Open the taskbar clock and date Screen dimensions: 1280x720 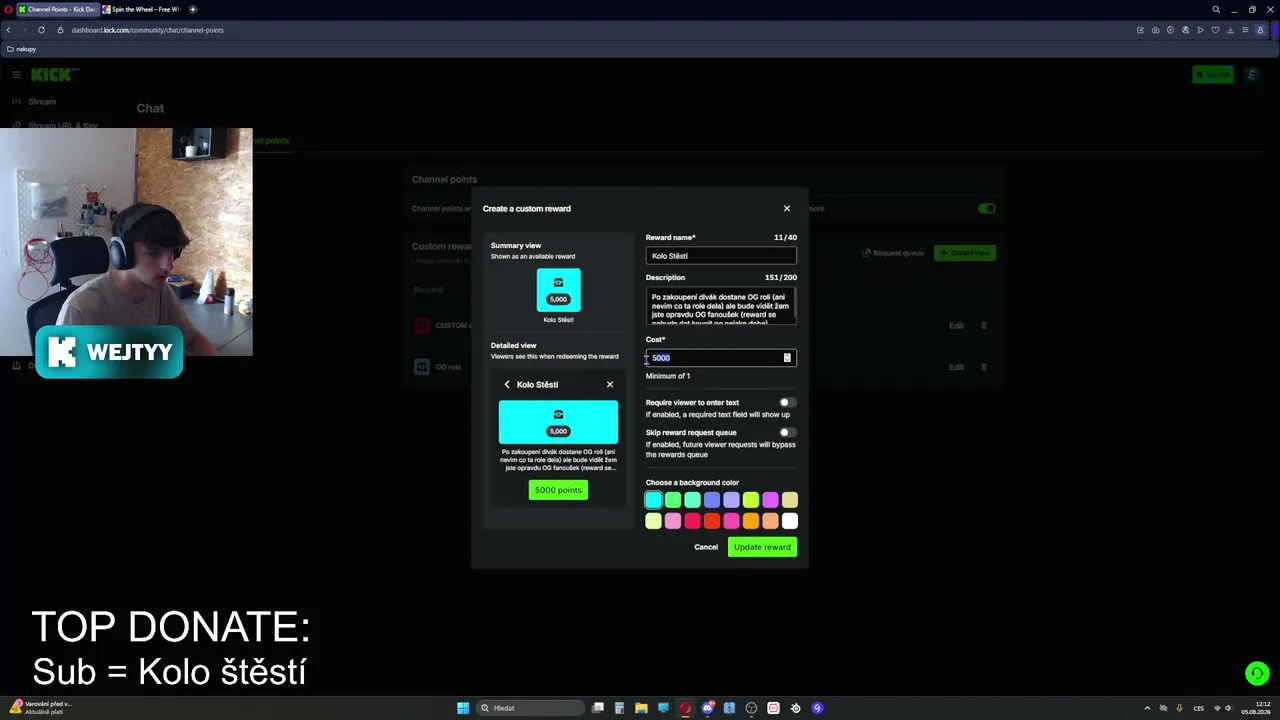(1255, 708)
